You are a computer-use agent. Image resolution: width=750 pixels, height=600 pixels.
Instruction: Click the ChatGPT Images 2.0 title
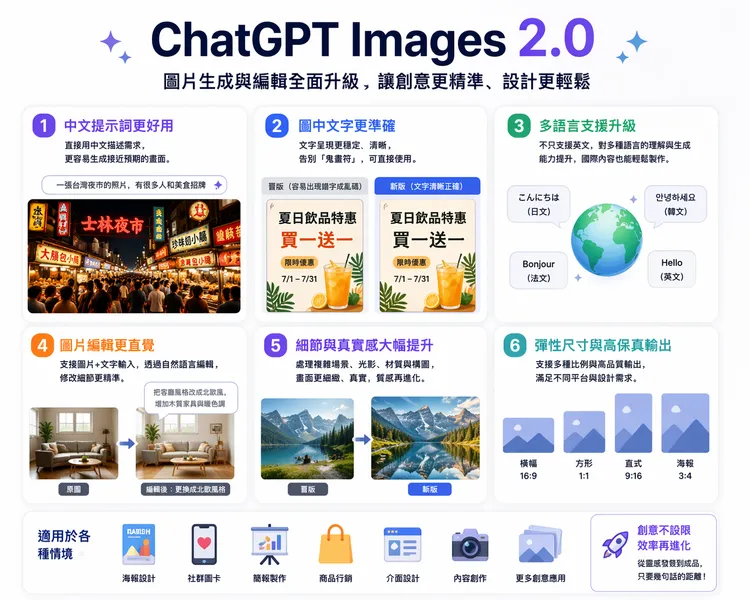coord(373,39)
